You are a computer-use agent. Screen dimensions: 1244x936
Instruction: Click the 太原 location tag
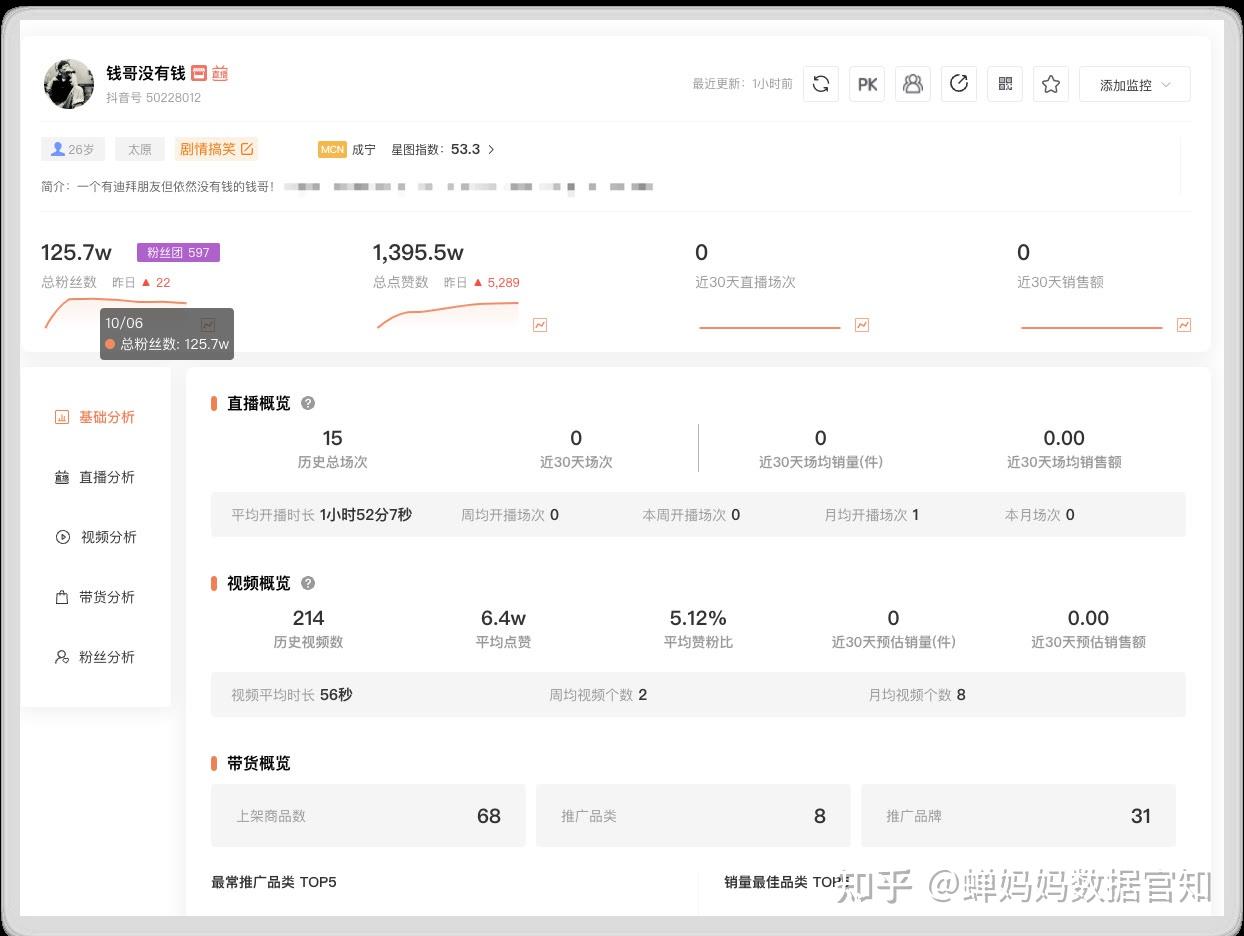click(140, 149)
